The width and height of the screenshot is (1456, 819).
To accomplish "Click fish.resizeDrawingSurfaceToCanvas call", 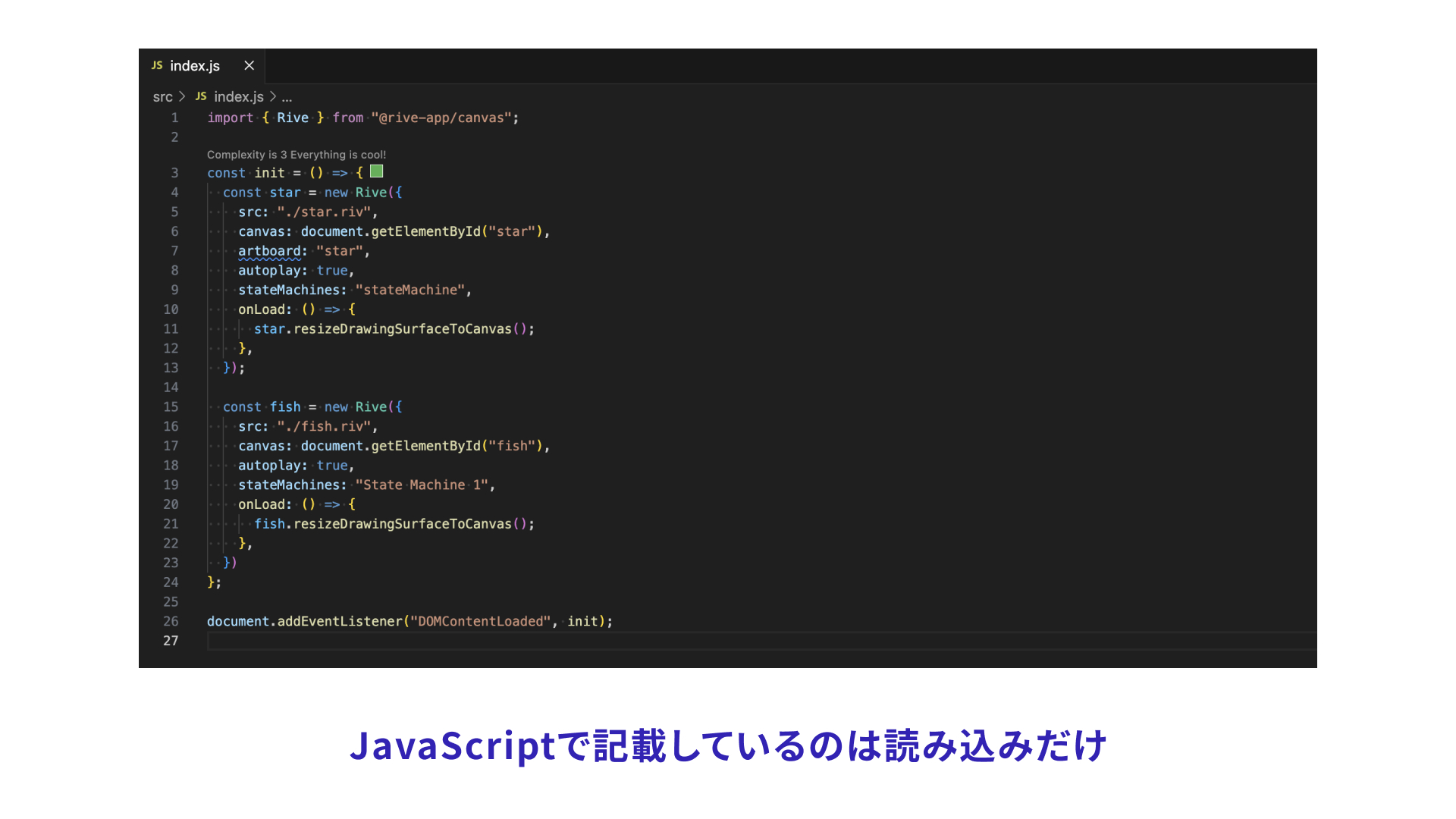I will (x=391, y=524).
